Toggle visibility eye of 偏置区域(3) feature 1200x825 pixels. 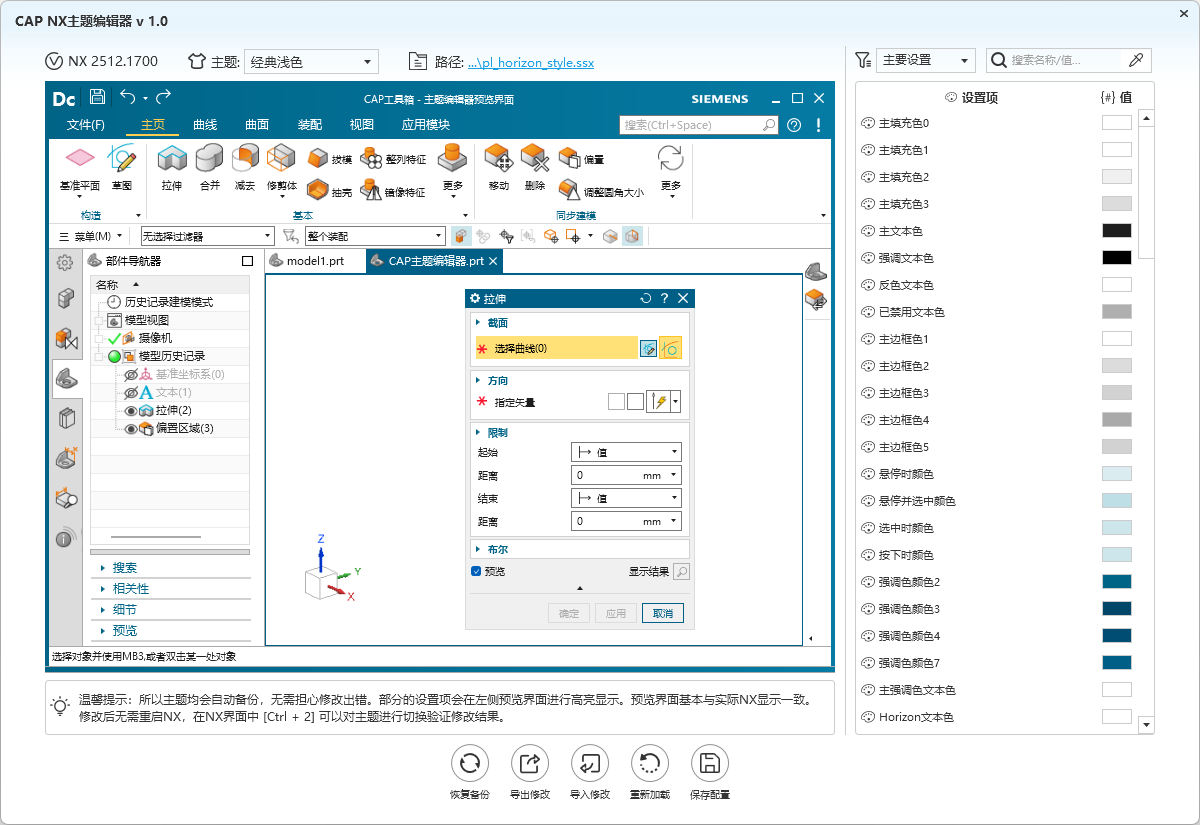click(131, 428)
